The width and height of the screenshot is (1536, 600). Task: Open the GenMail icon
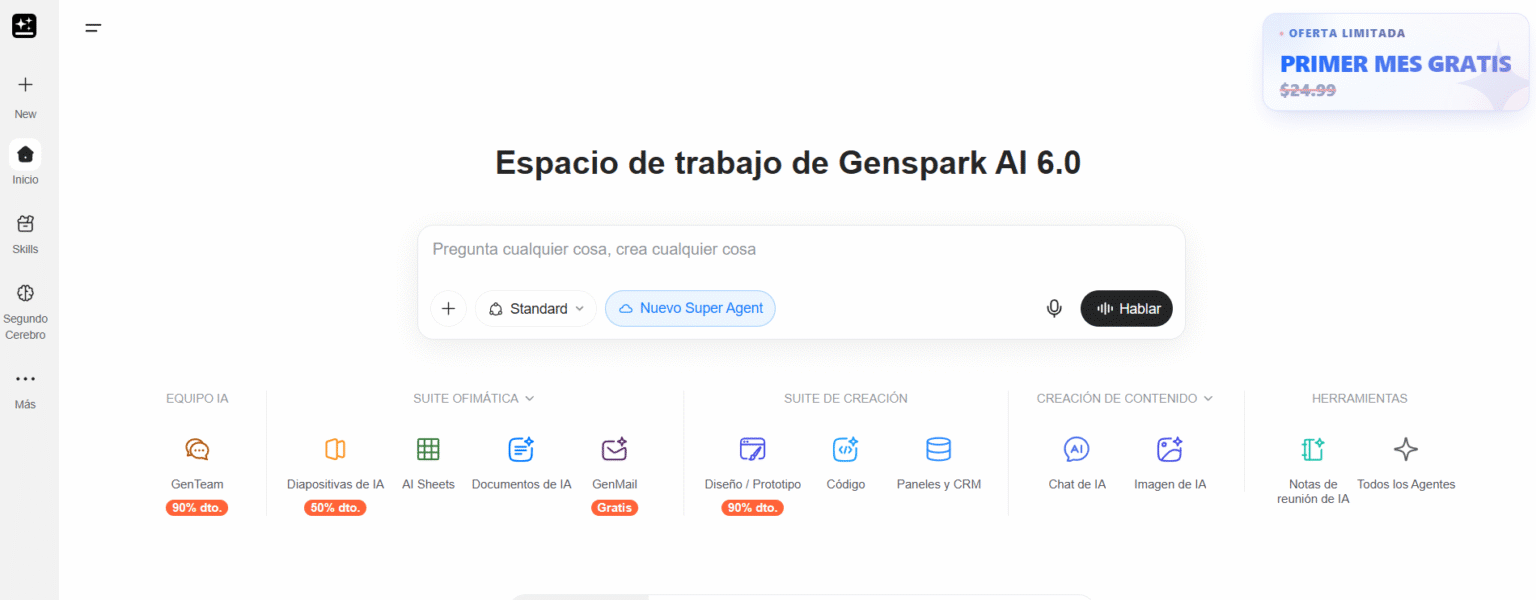614,449
